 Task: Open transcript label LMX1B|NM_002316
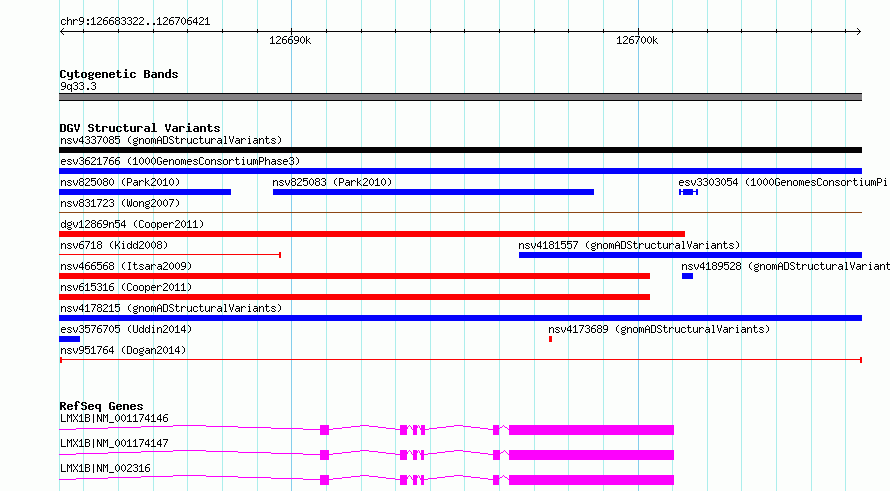(x=105, y=468)
